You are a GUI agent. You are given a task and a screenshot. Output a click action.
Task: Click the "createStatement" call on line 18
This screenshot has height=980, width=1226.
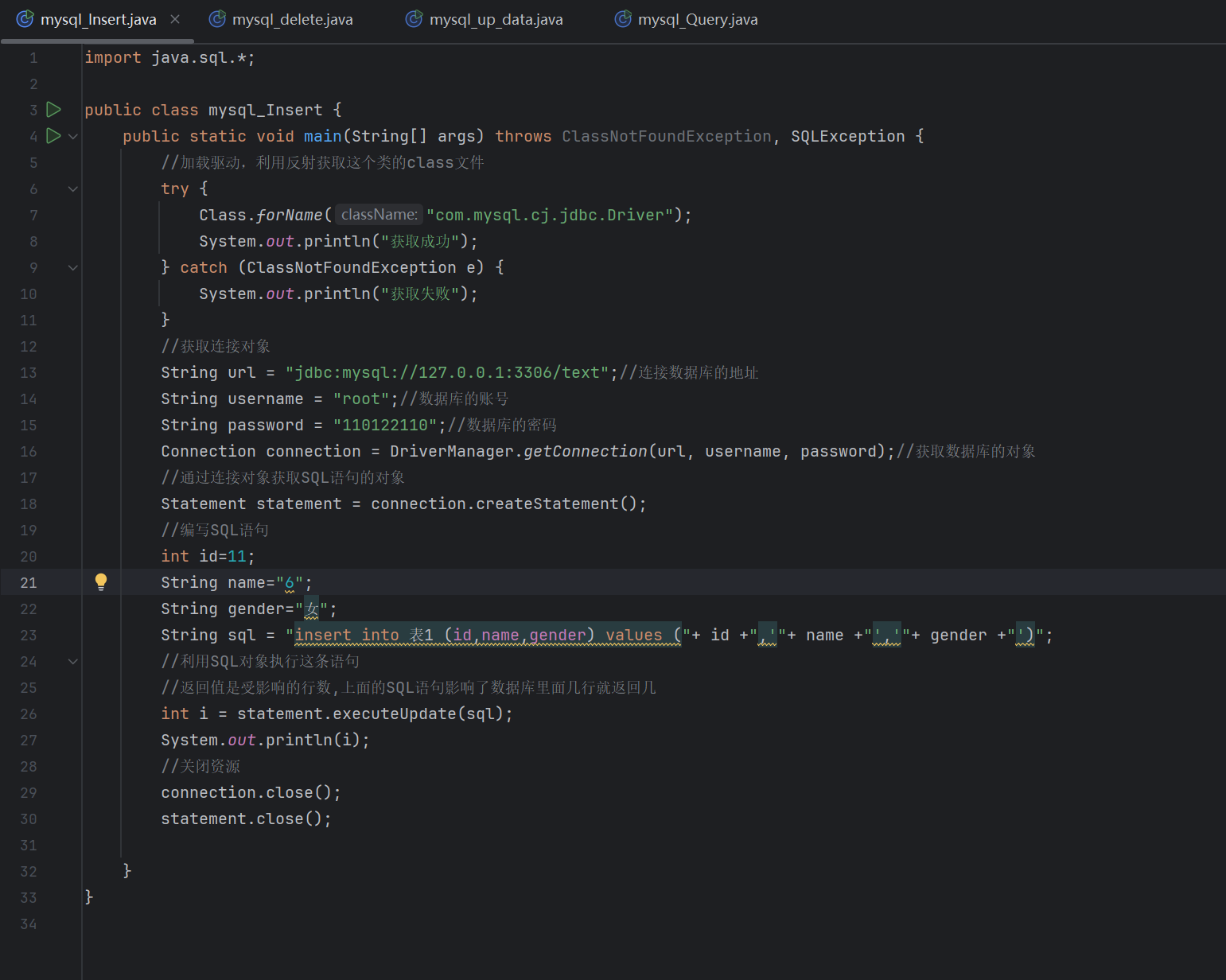(x=547, y=504)
